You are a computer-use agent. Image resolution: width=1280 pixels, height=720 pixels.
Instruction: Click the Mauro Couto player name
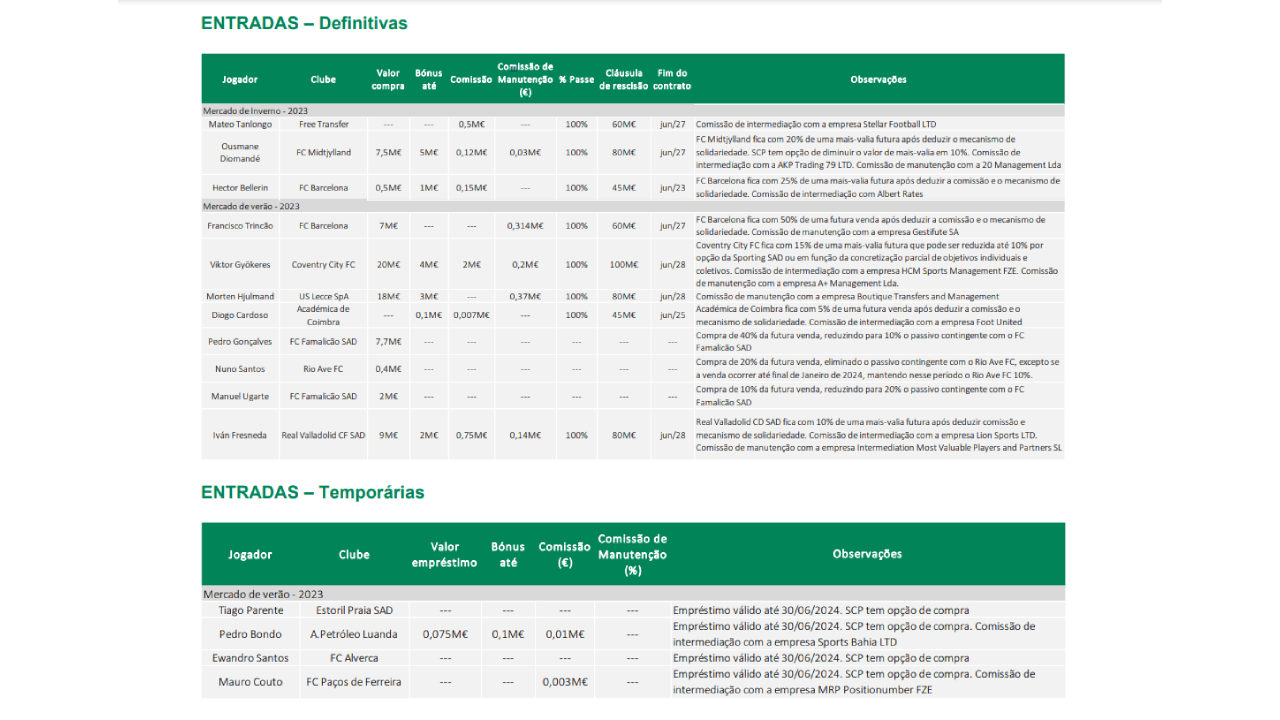pos(250,682)
